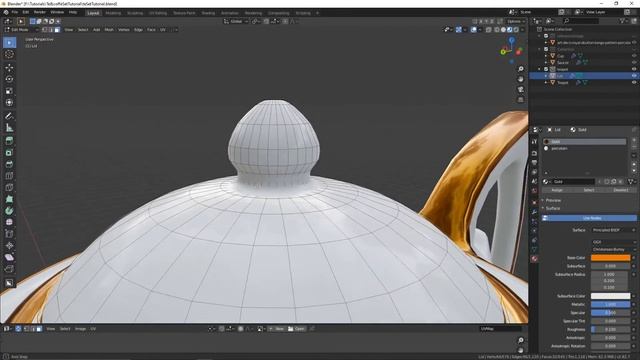Screen dimensions: 640x360
Task: Select the Rip Region tool
Action: point(9,269)
